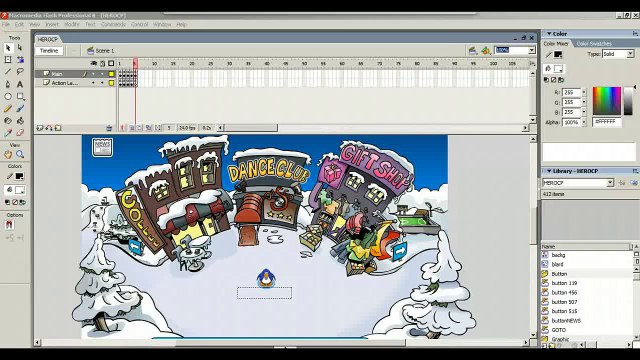Screen dimensions: 640x360
Task: Open the stage zoom percentage dropdown
Action: pyautogui.click(x=531, y=50)
